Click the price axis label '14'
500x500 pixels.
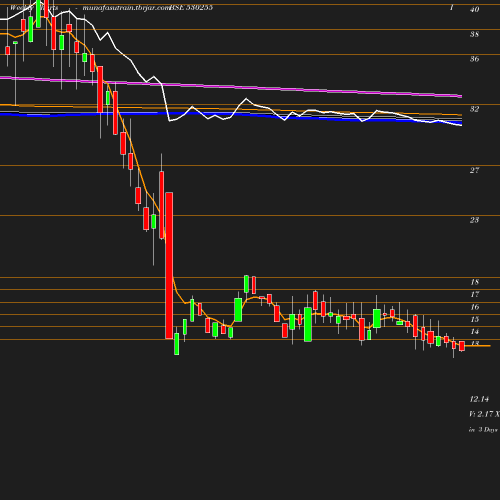(x=475, y=331)
